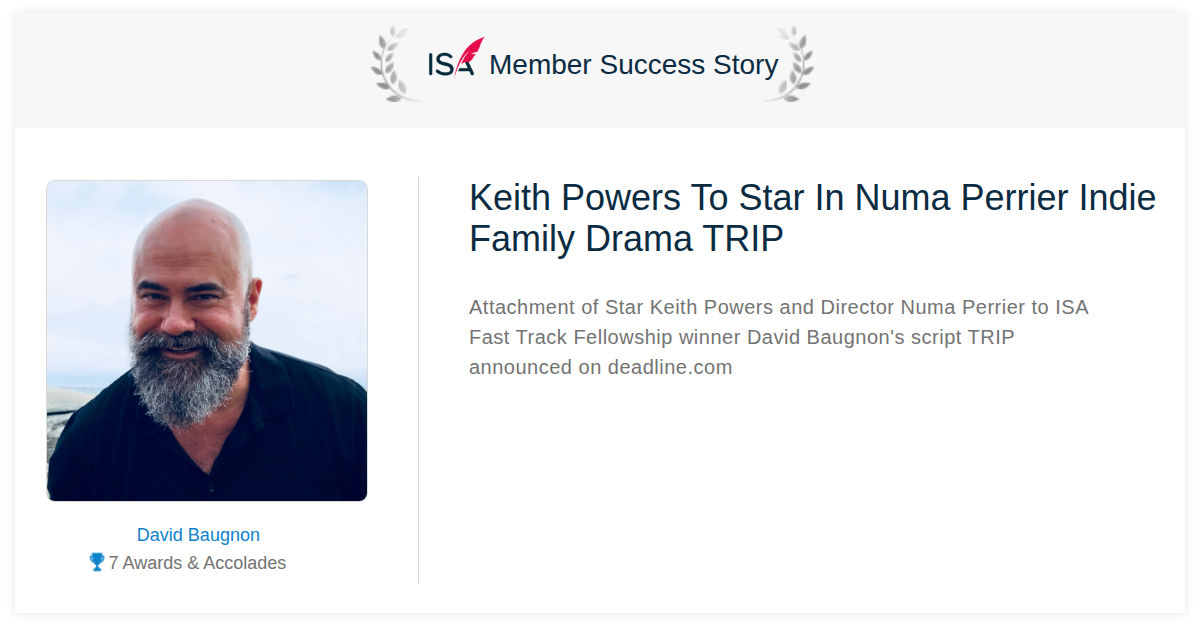Viewport: 1200px width, 630px height.
Task: Click the word TRIP in the description
Action: click(990, 337)
